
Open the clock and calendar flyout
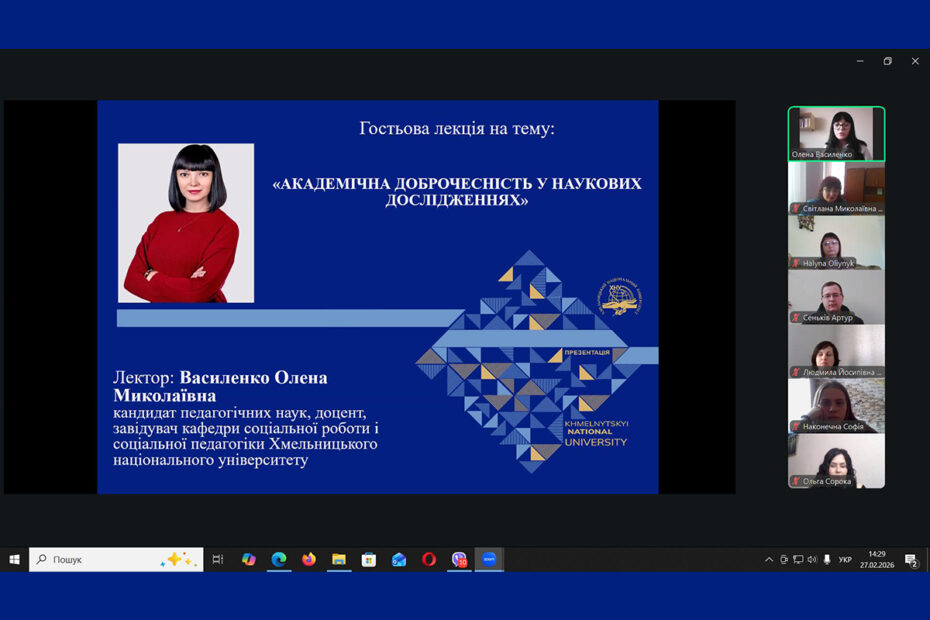[x=877, y=559]
